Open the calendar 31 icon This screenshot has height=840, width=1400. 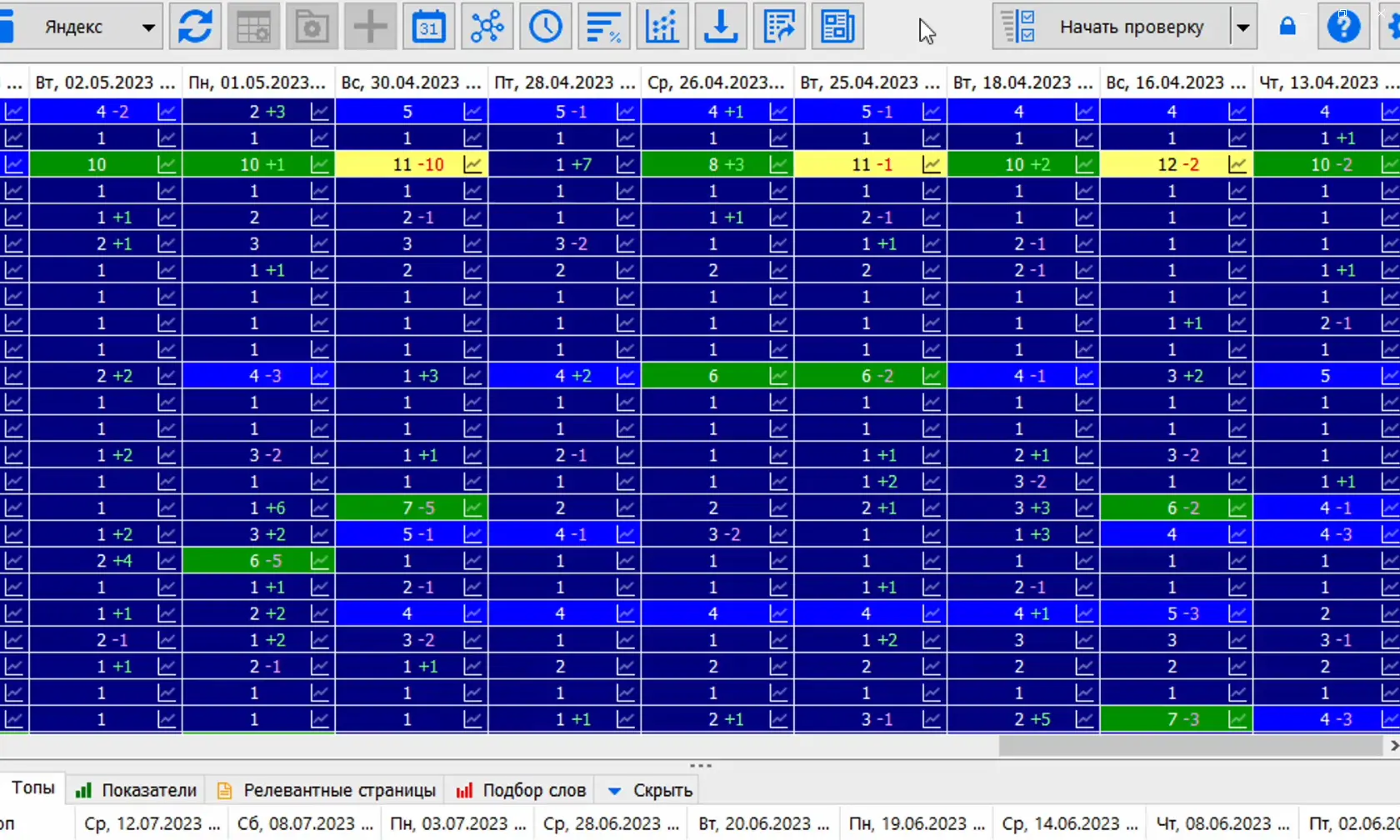pyautogui.click(x=428, y=27)
